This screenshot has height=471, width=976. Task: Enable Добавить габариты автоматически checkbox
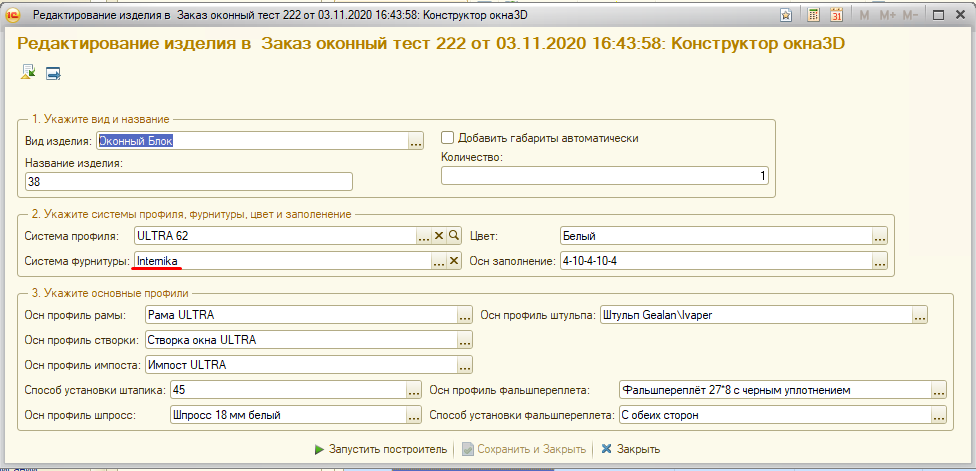click(448, 138)
